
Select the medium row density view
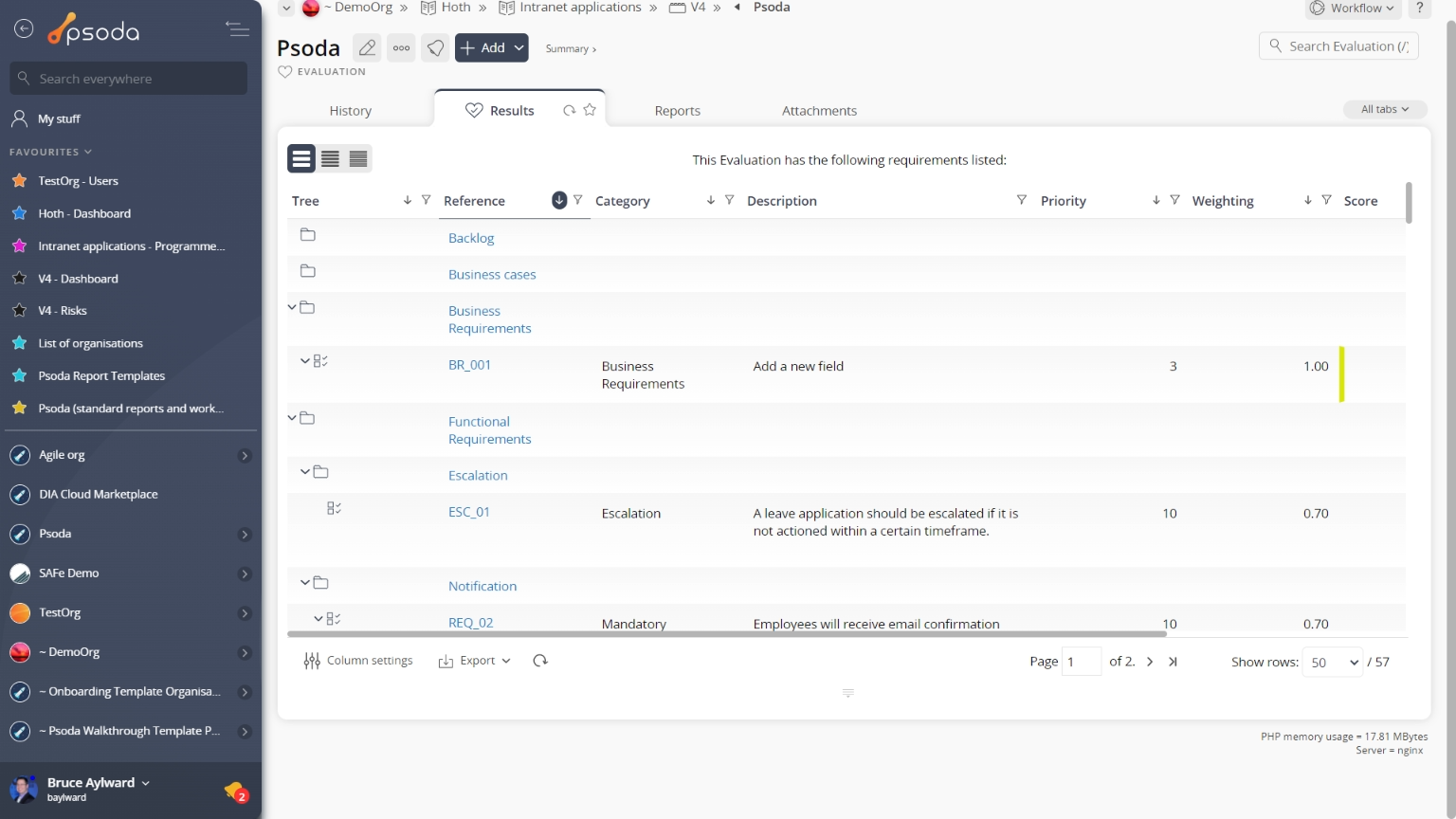pyautogui.click(x=330, y=158)
